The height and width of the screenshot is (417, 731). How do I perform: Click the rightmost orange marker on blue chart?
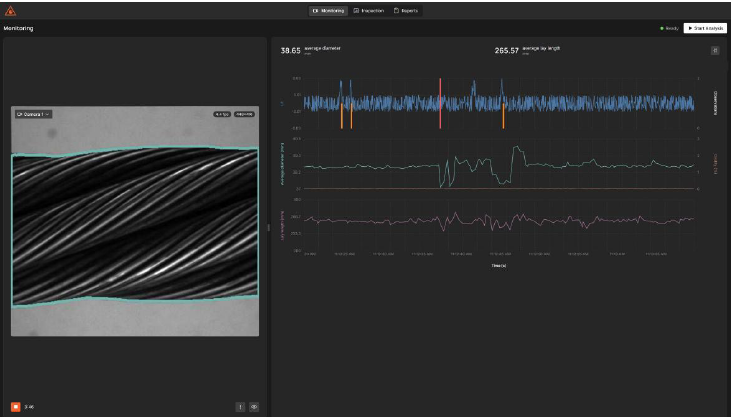pyautogui.click(x=503, y=117)
